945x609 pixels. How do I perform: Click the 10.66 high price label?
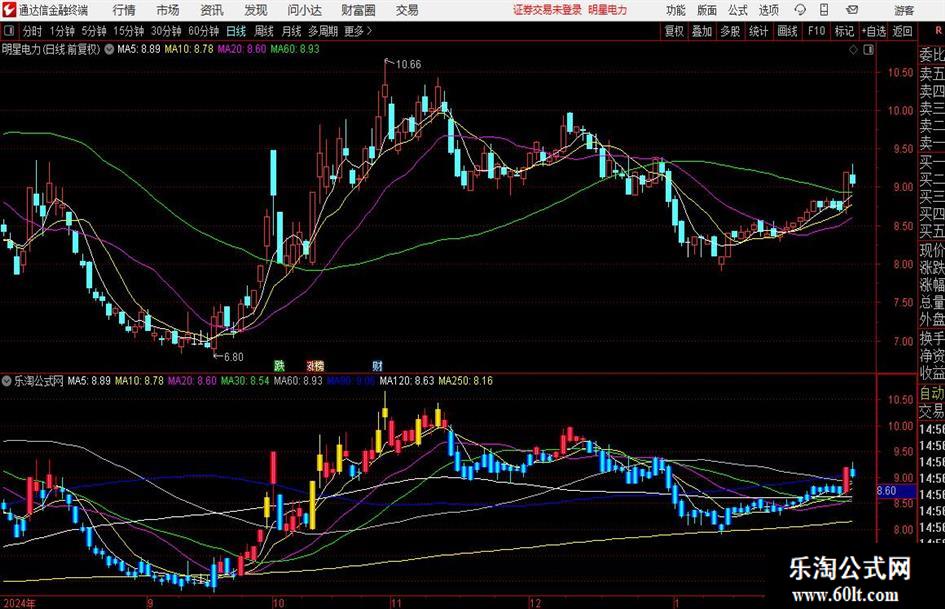(x=408, y=64)
